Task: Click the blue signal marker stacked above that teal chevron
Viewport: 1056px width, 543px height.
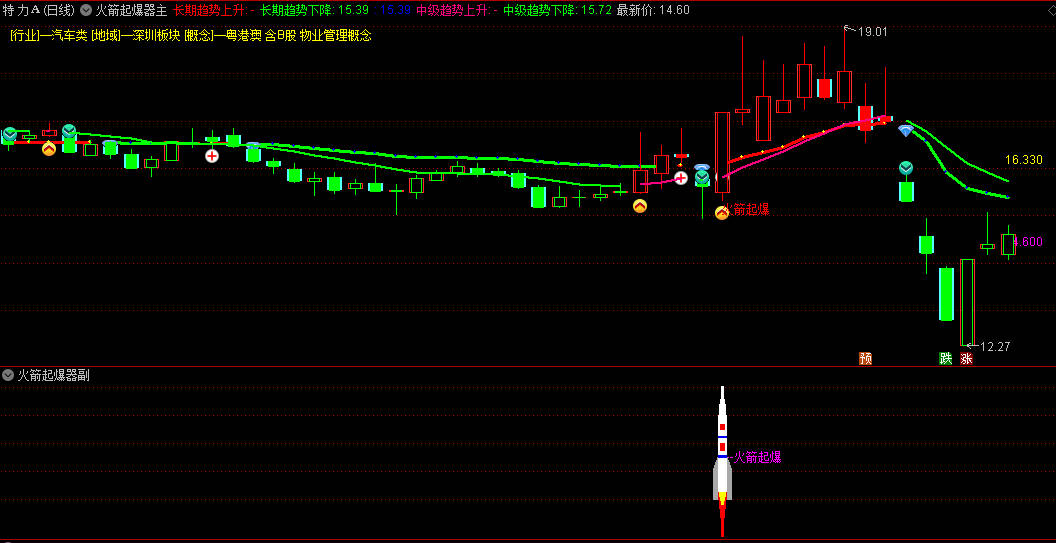Action: click(702, 166)
